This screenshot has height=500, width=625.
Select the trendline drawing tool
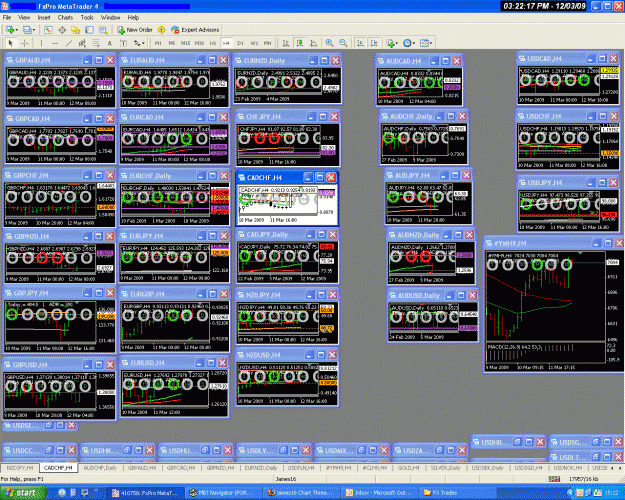coord(69,43)
